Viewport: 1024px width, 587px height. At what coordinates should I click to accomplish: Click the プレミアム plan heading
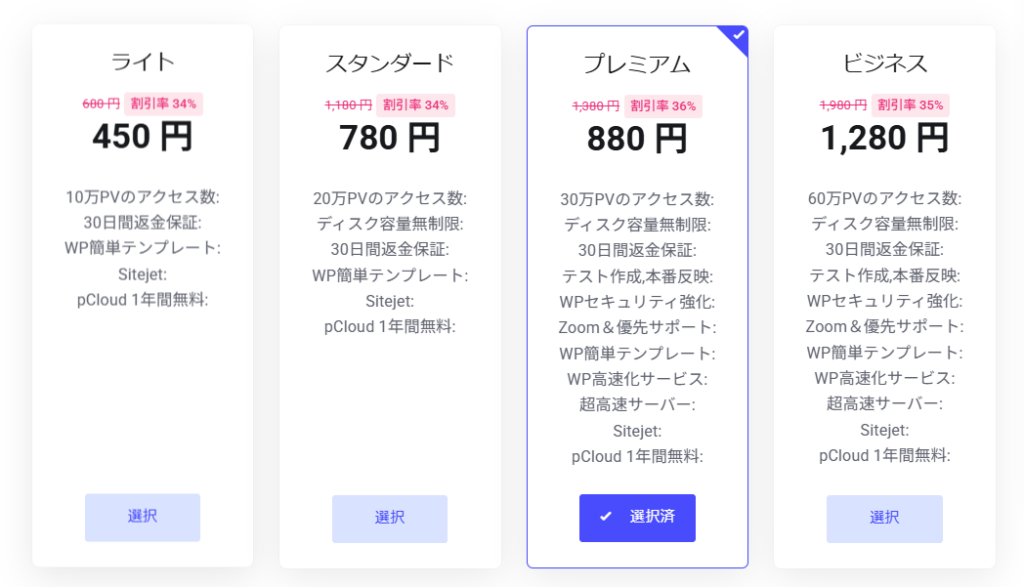coord(637,64)
